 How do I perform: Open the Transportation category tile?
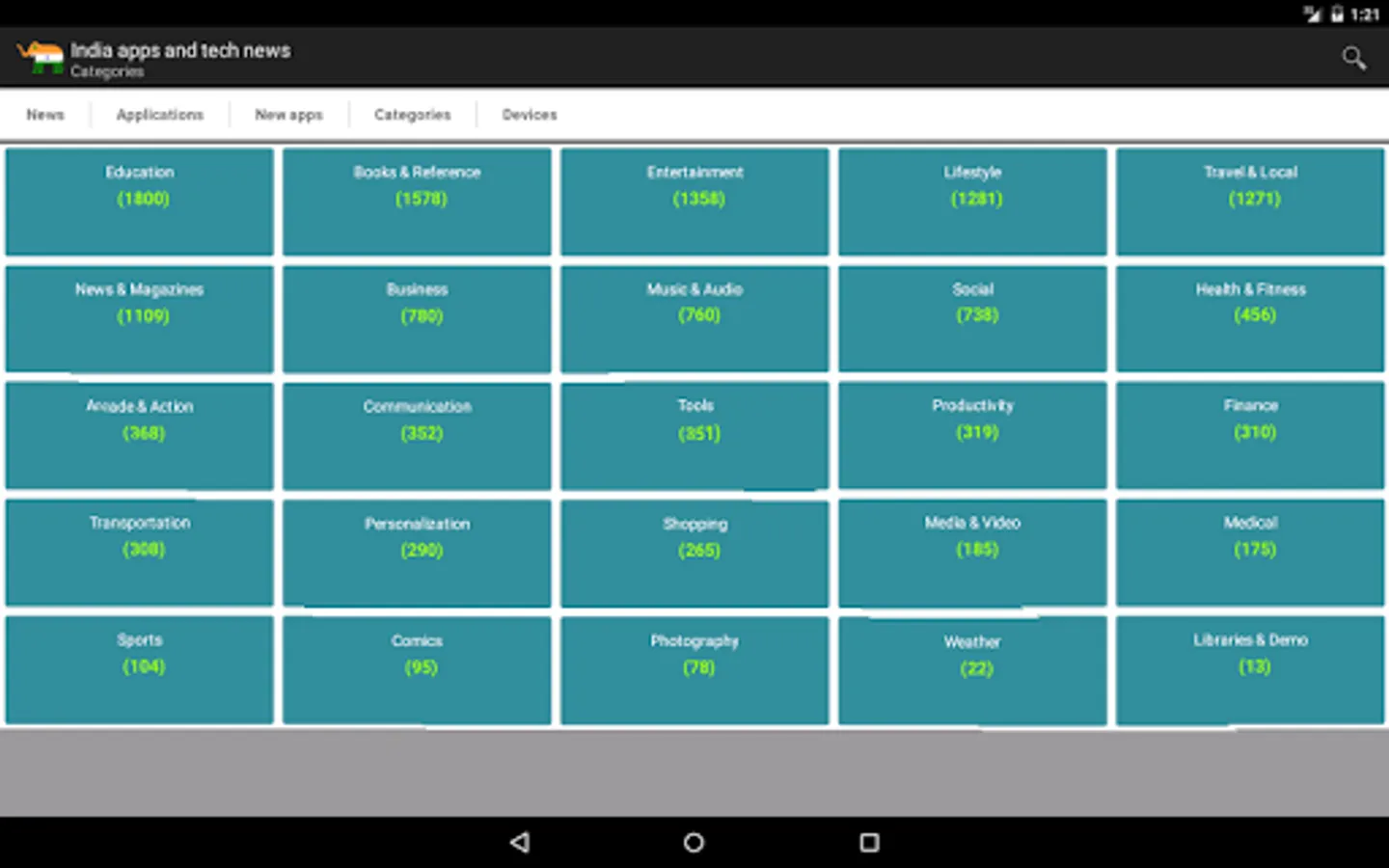[x=140, y=554]
